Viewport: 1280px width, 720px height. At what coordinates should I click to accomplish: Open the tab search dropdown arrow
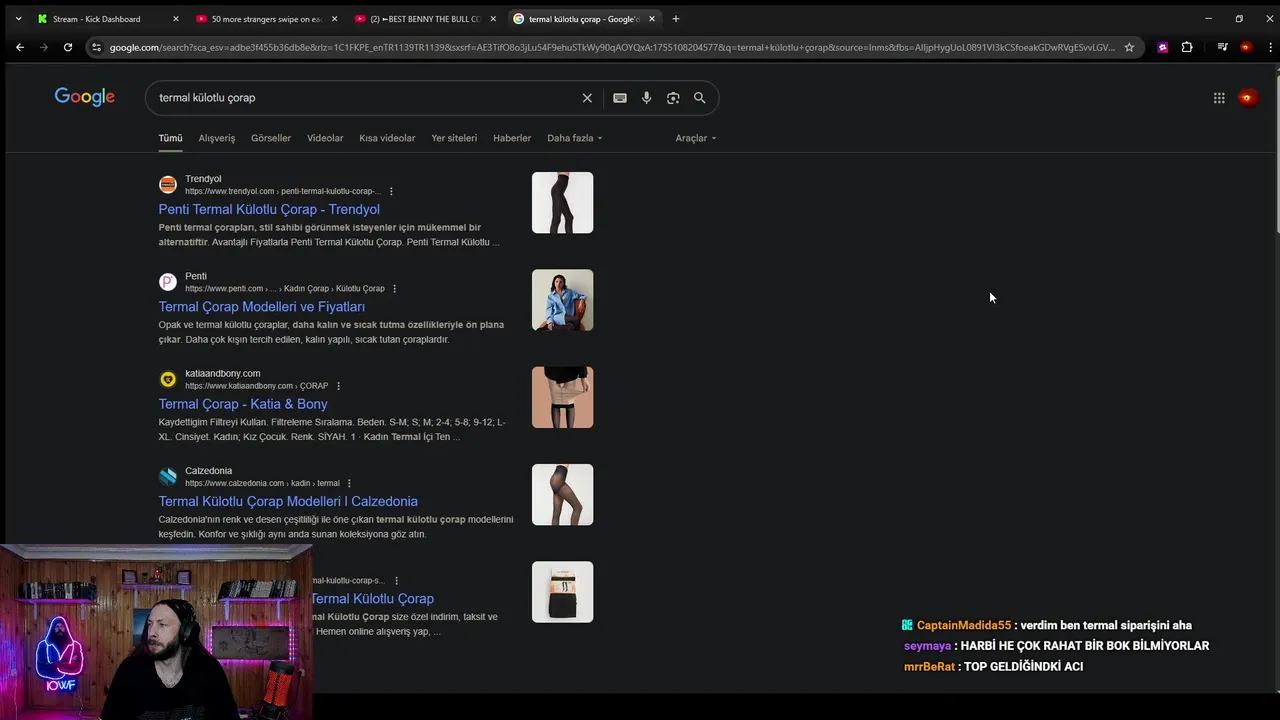coord(18,19)
